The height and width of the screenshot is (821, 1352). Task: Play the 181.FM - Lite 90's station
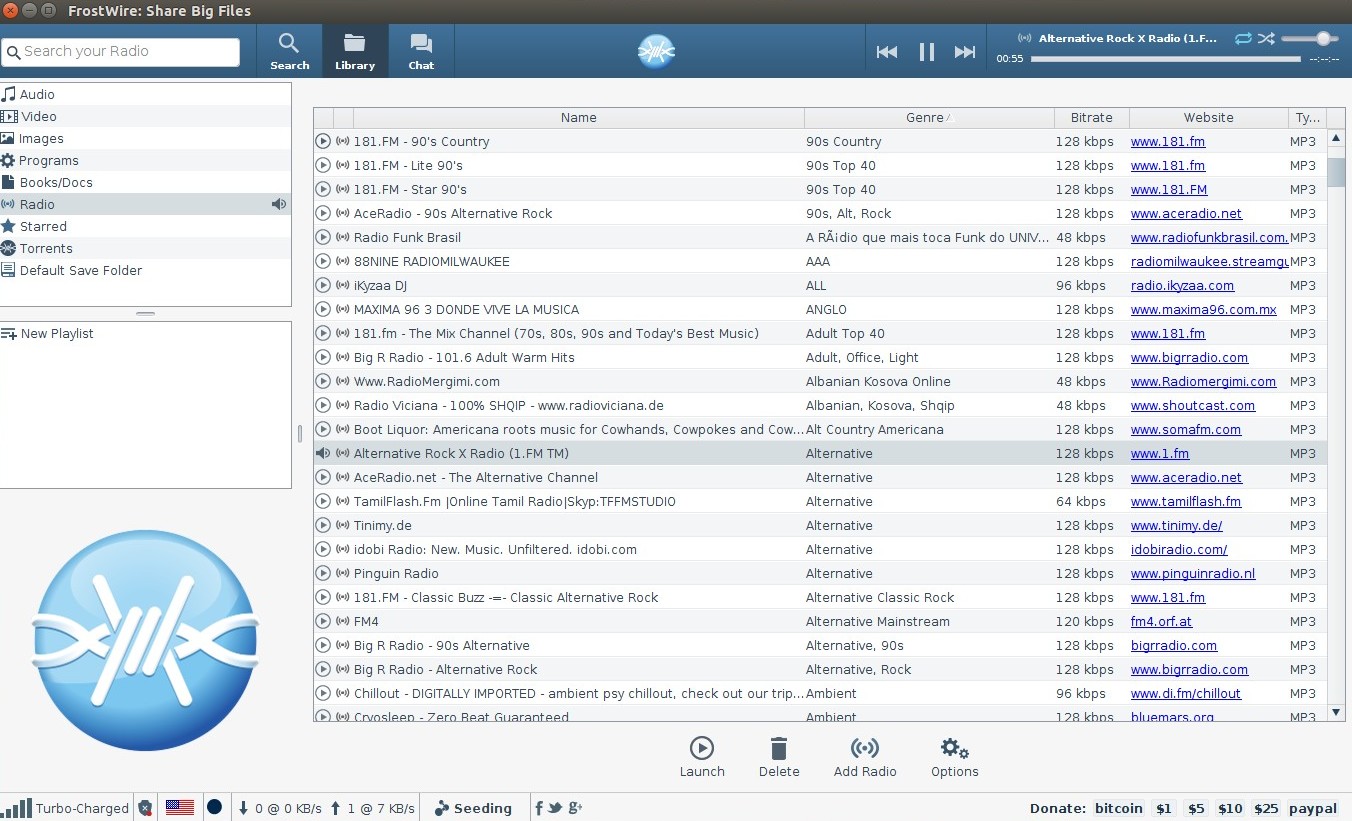tap(323, 165)
